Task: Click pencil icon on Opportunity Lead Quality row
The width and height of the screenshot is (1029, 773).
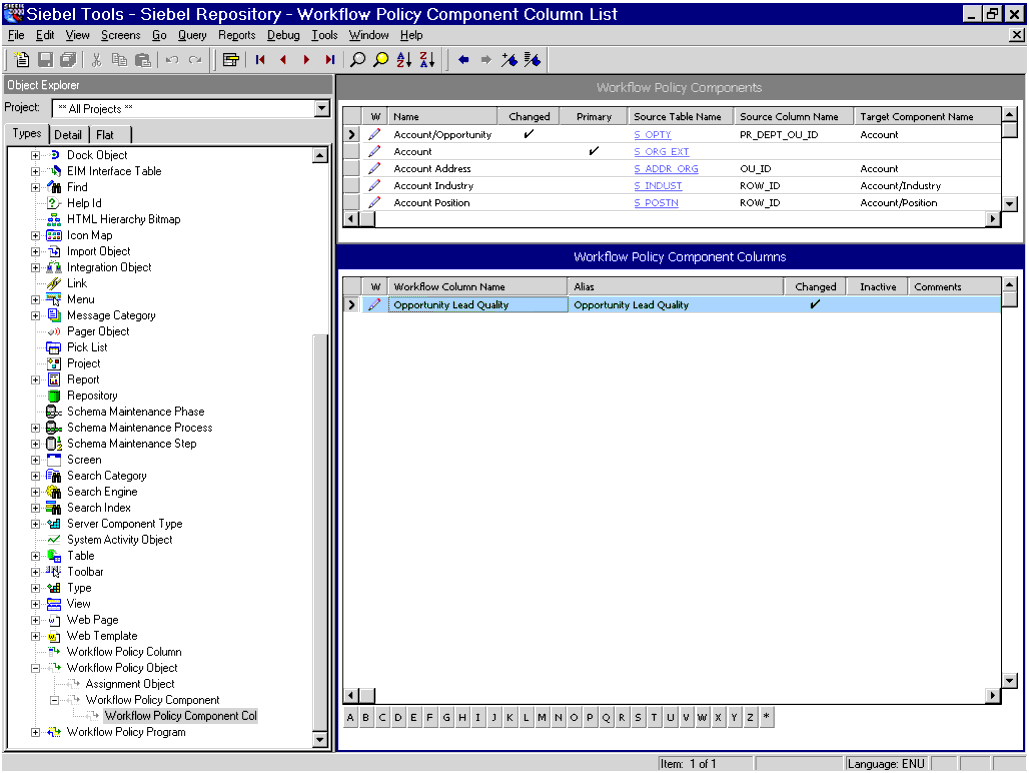Action: (x=374, y=304)
